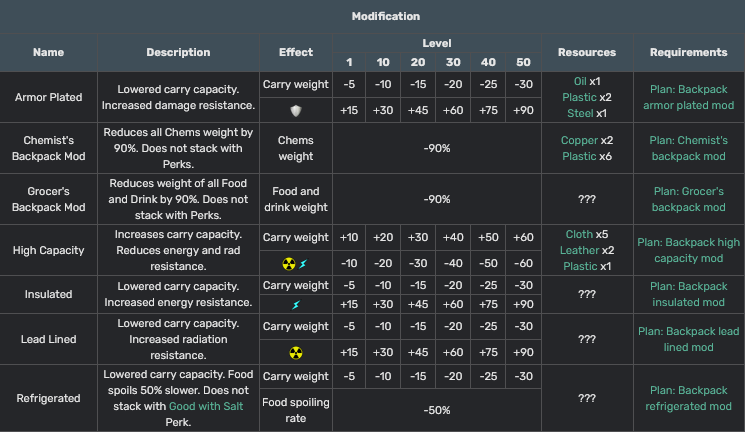Open Plan: Backpack high capacity mod link
Screen dimensions: 745x432
pos(688,250)
